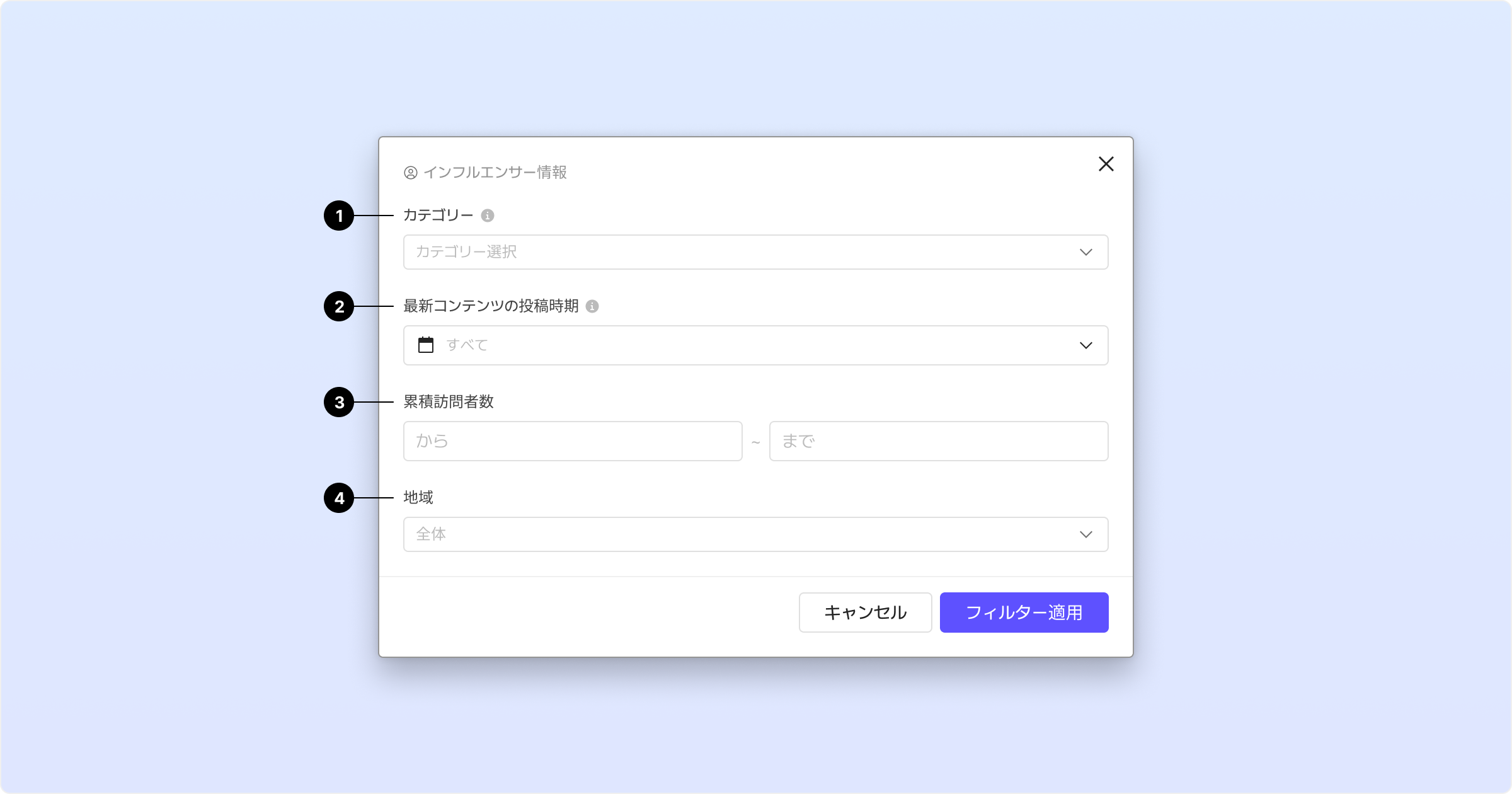1512x794 pixels.
Task: Apply filter with フィルター適用 button
Action: pyautogui.click(x=1024, y=613)
